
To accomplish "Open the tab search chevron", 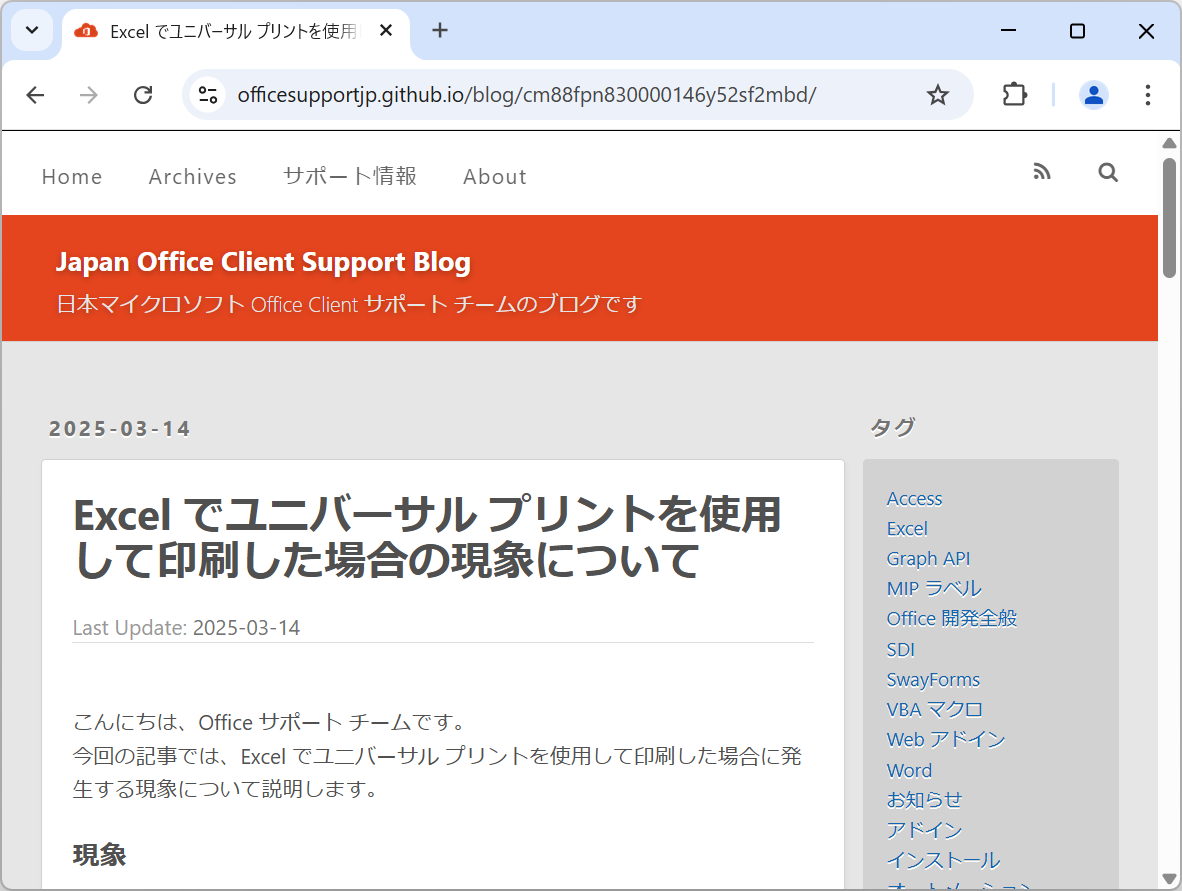I will [31, 30].
